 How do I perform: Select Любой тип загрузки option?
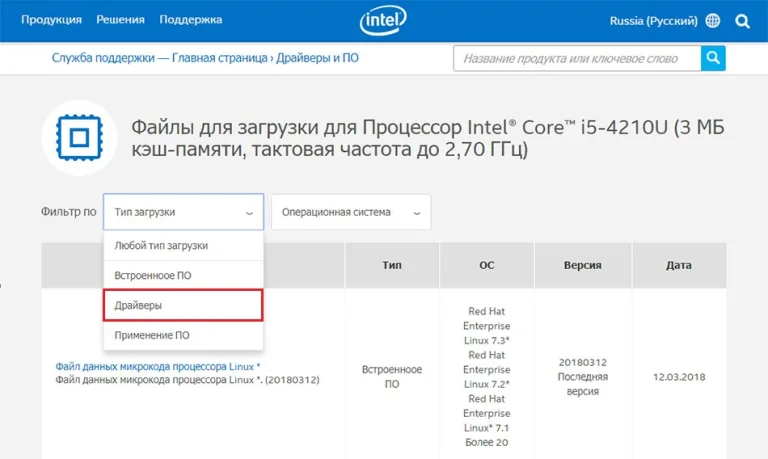point(183,245)
